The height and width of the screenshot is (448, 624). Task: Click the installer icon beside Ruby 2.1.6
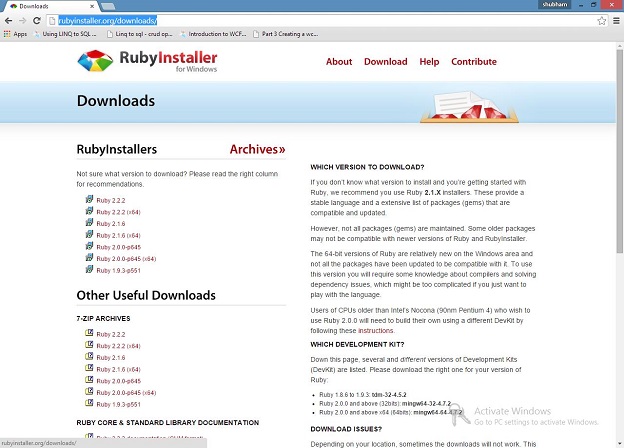[89, 222]
